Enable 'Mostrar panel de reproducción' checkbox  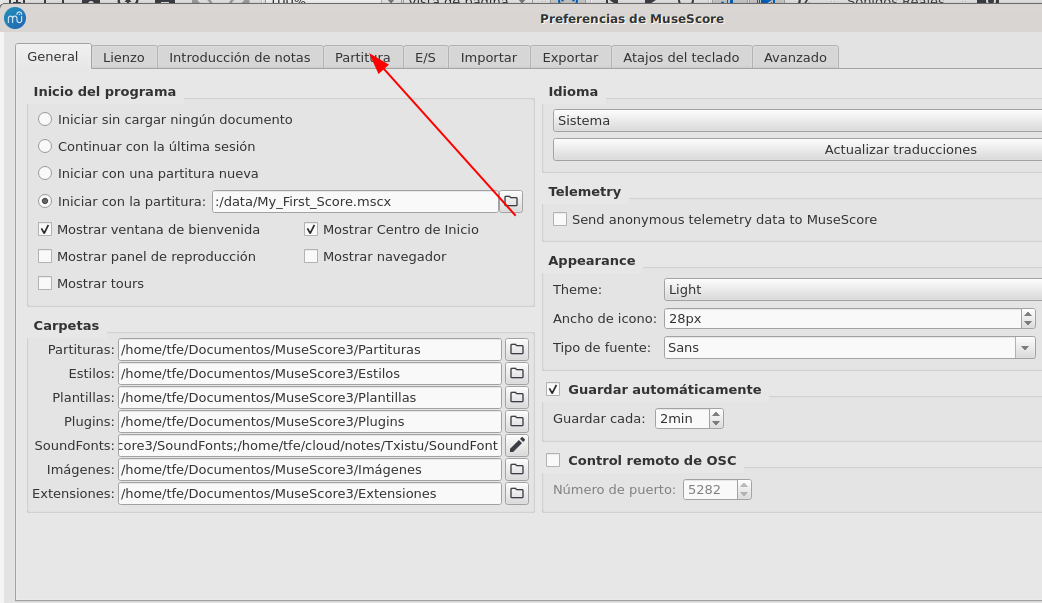pyautogui.click(x=45, y=256)
